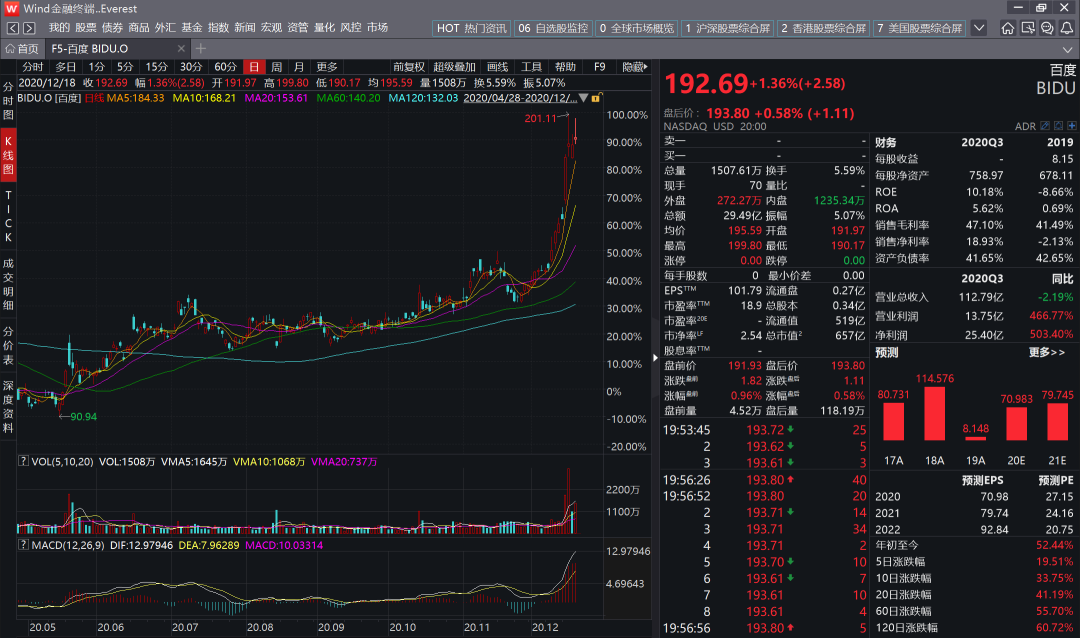
Task: Open the 超级叠加 overlay tool
Action: (455, 67)
